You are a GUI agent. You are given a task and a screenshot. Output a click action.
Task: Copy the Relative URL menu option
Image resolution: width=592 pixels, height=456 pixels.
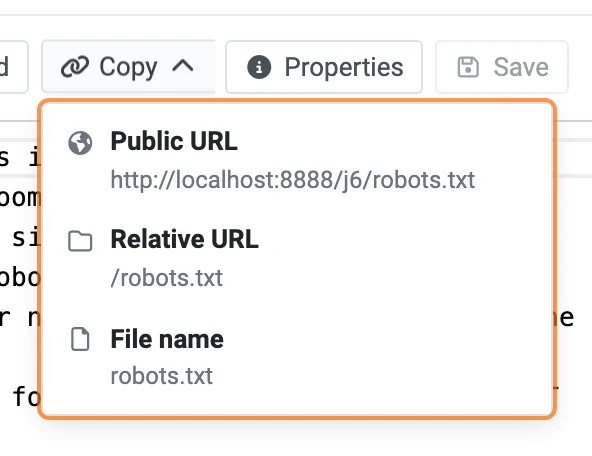click(297, 259)
